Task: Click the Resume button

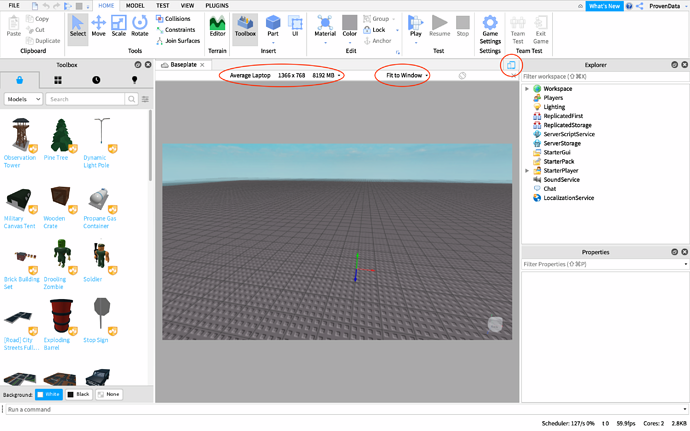Action: (440, 26)
